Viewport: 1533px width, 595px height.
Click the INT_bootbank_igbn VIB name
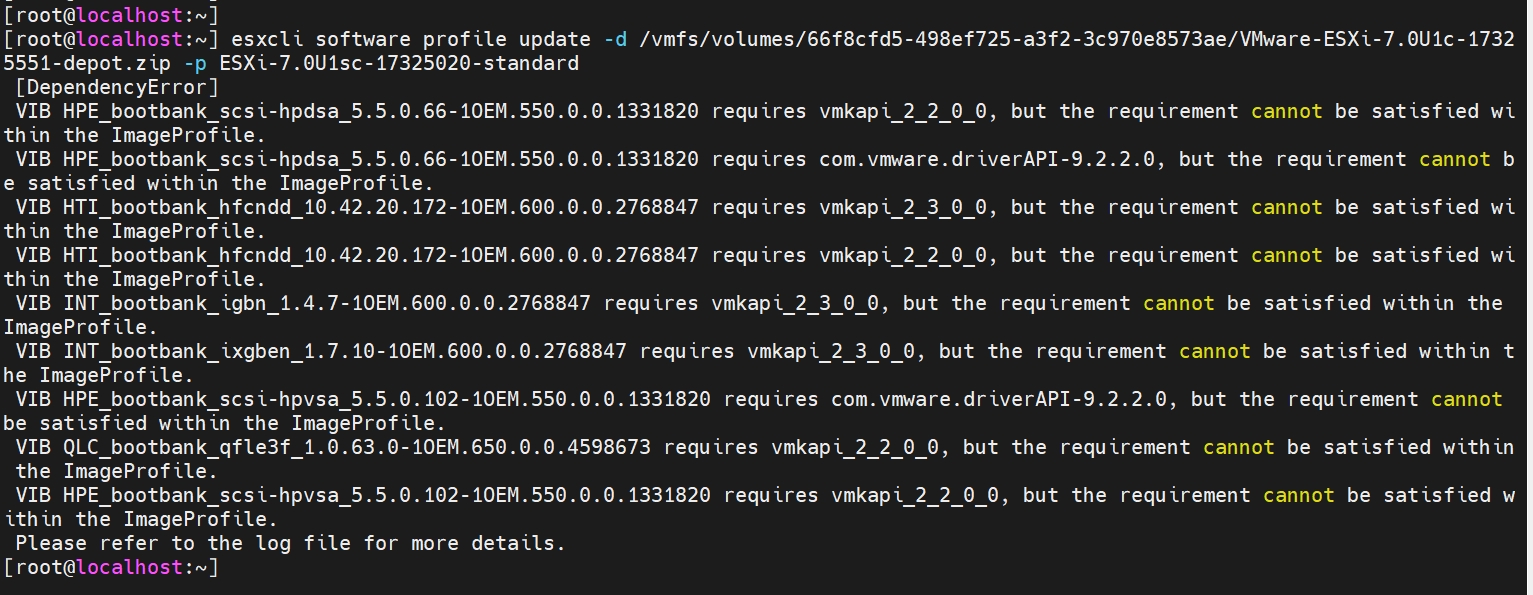pyautogui.click(x=326, y=303)
